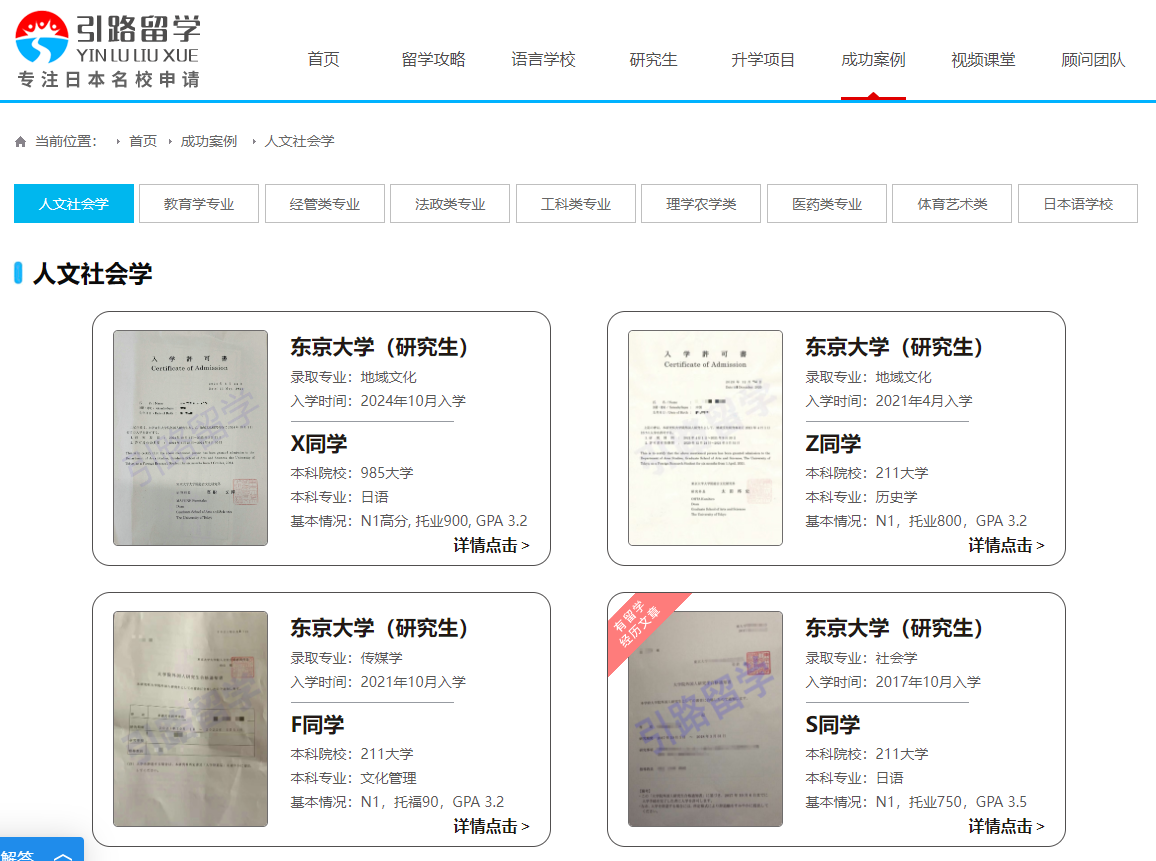Open the 首页 navigation menu item

click(x=324, y=60)
